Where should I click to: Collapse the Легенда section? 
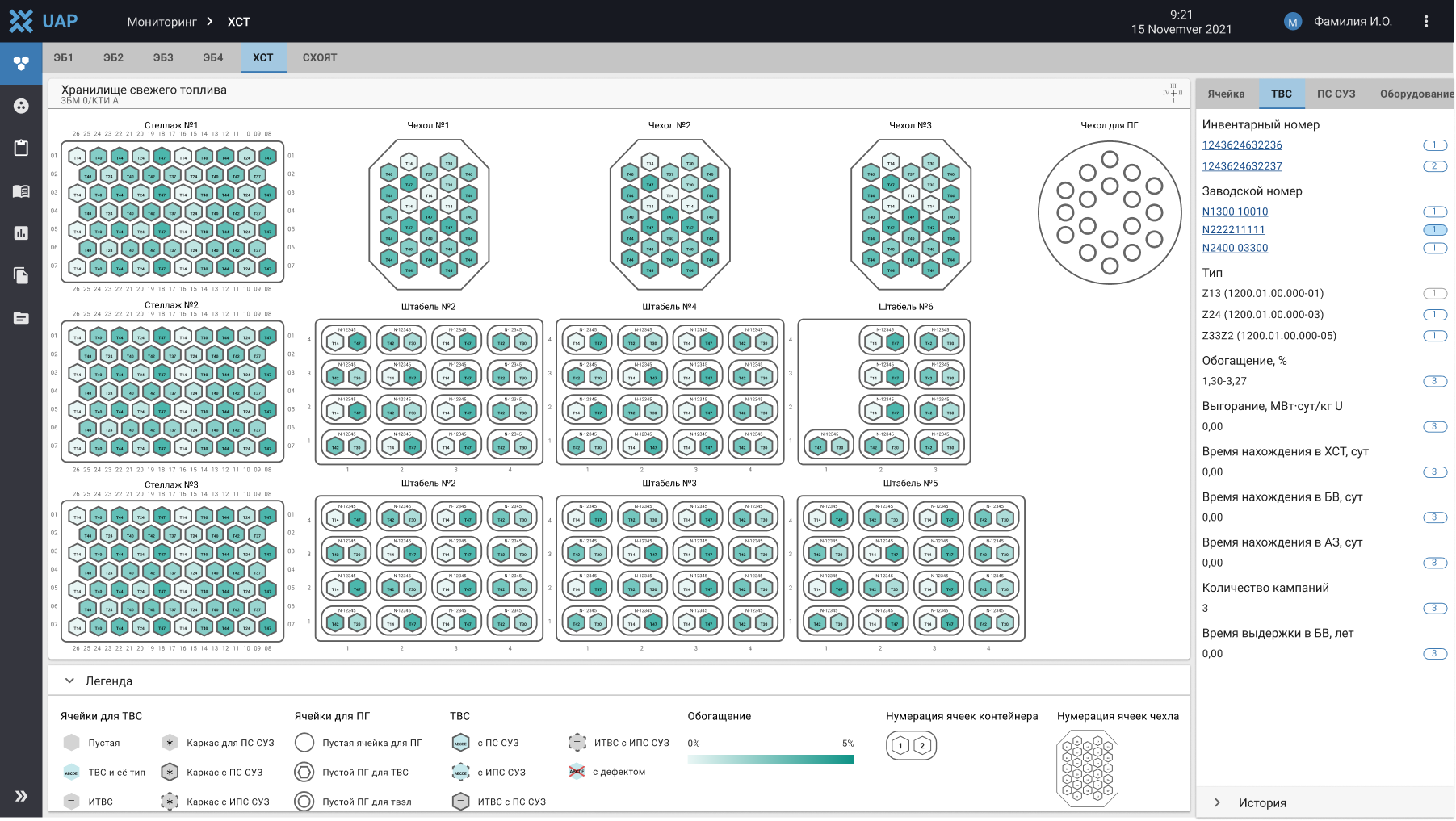pos(69,681)
